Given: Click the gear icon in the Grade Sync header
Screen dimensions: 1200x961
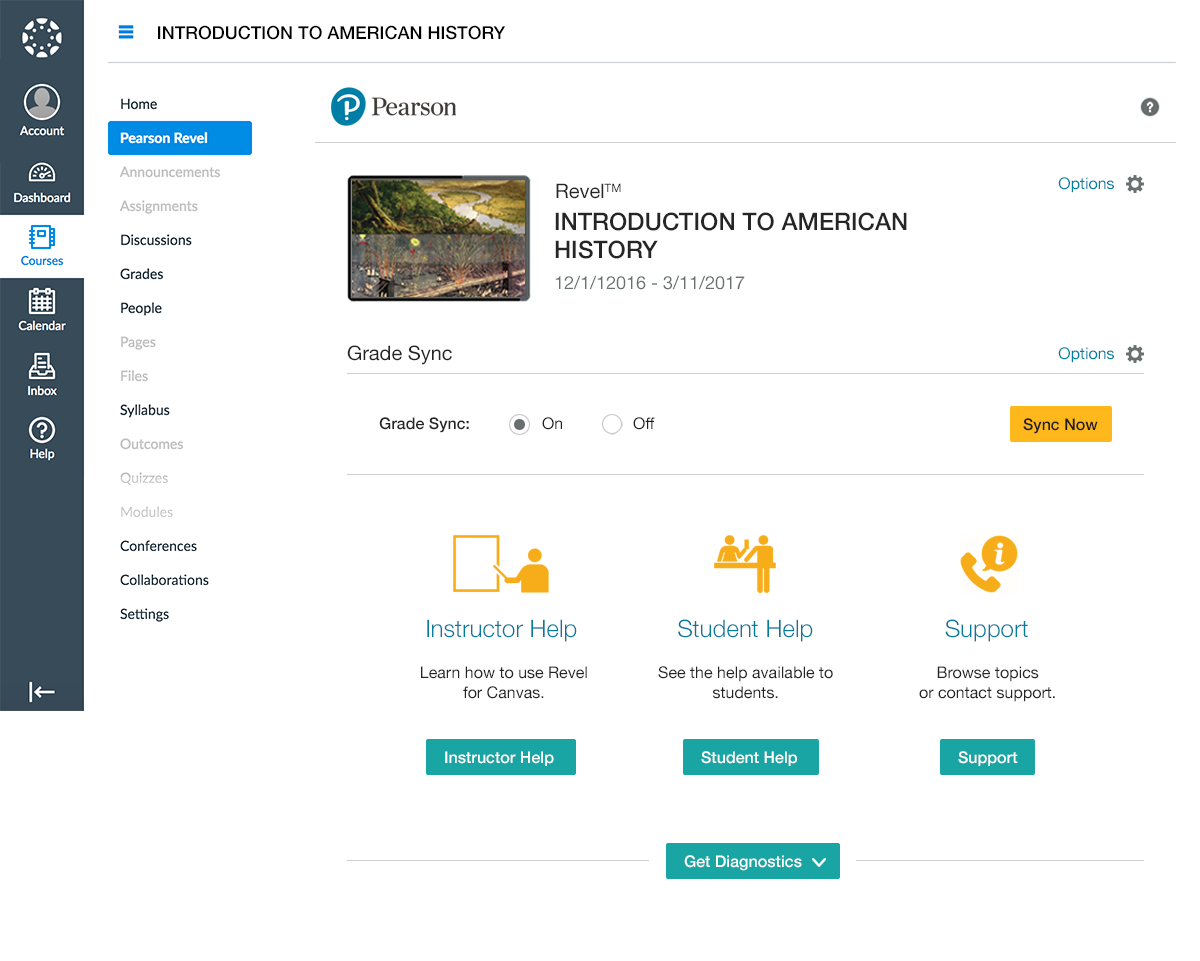Looking at the screenshot, I should 1135,354.
